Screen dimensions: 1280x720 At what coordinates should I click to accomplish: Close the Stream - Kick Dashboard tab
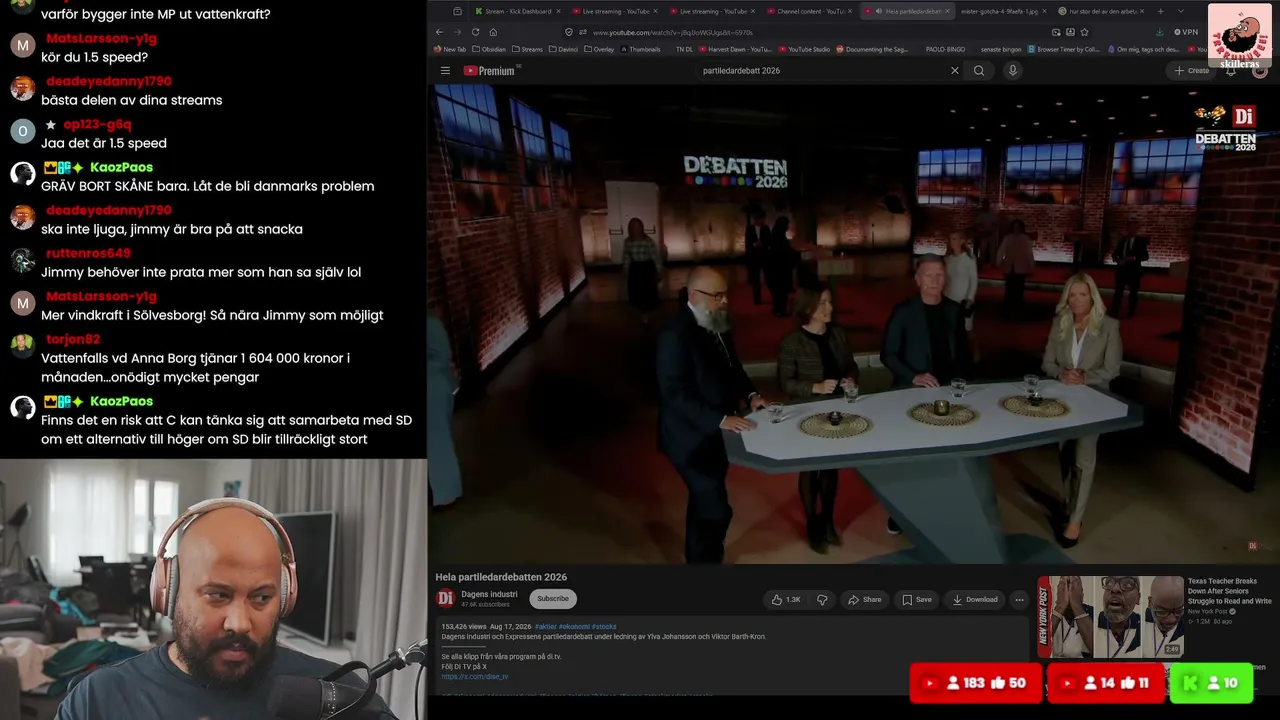coord(560,11)
